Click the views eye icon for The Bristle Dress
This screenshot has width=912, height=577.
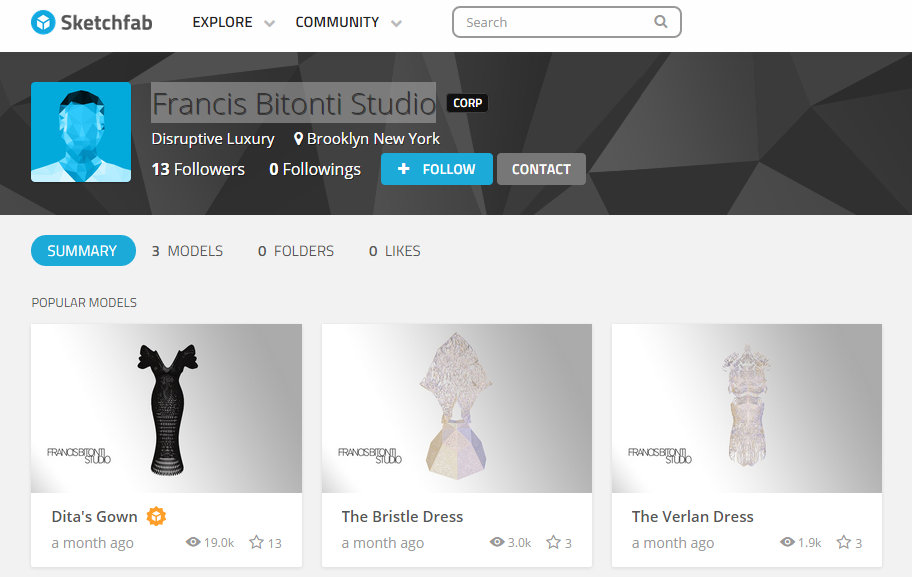click(x=497, y=542)
